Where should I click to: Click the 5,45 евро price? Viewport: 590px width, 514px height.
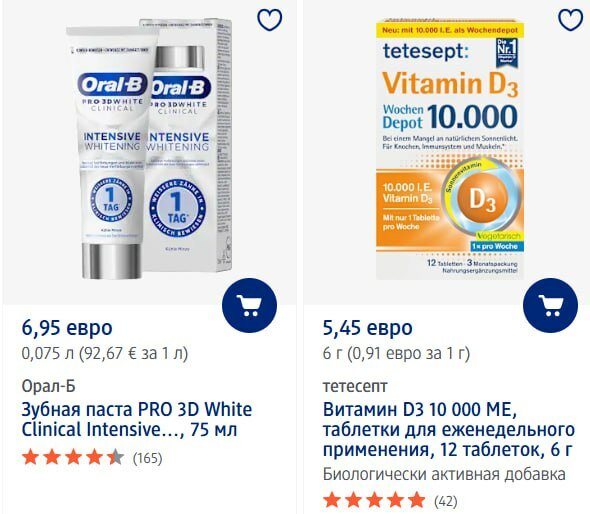(368, 327)
